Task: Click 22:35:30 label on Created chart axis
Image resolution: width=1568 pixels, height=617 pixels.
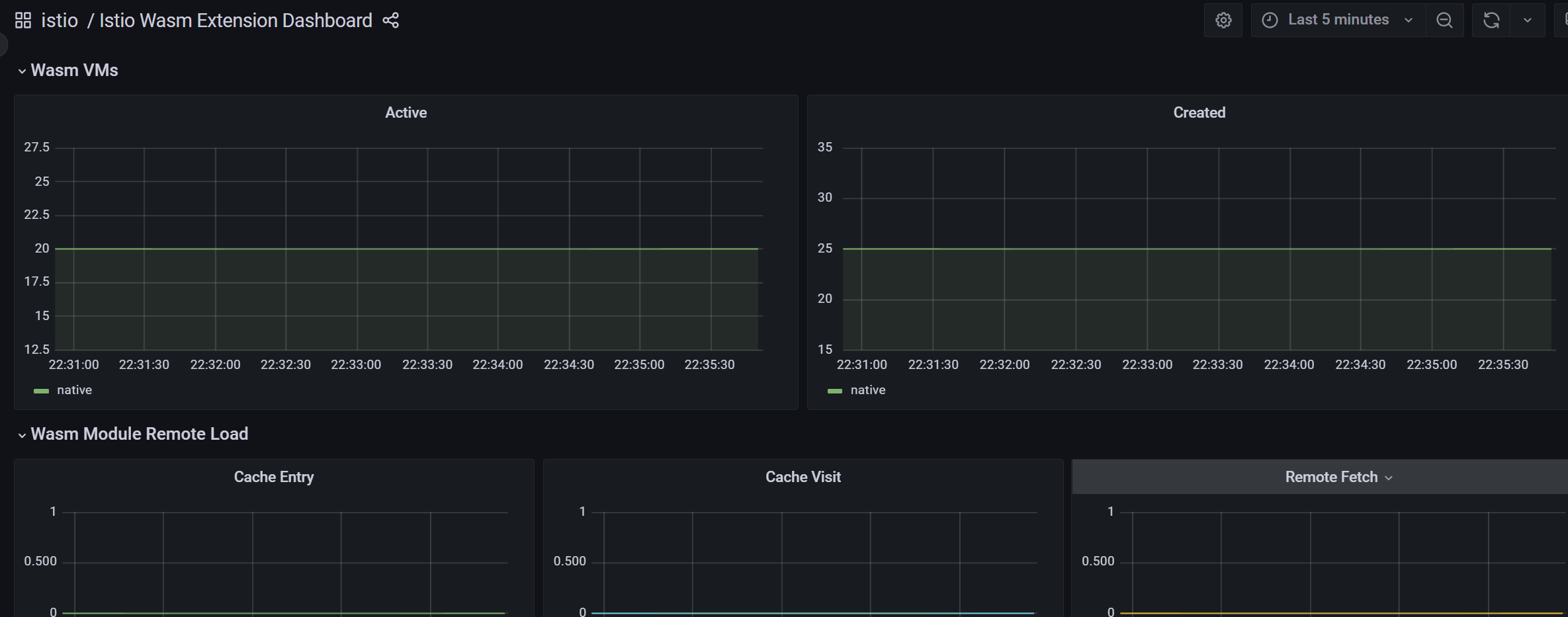Action: pos(1503,364)
